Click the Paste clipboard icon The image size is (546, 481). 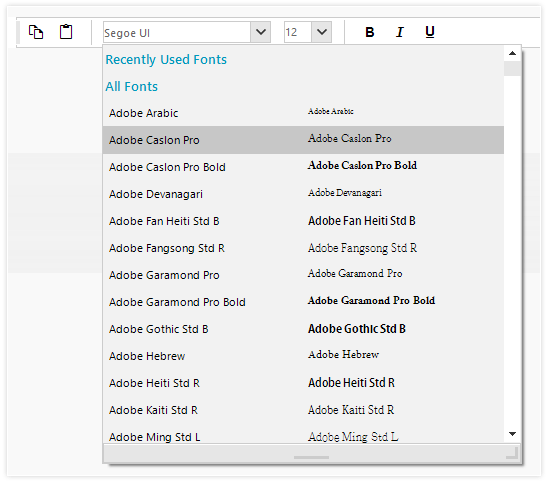coord(66,32)
